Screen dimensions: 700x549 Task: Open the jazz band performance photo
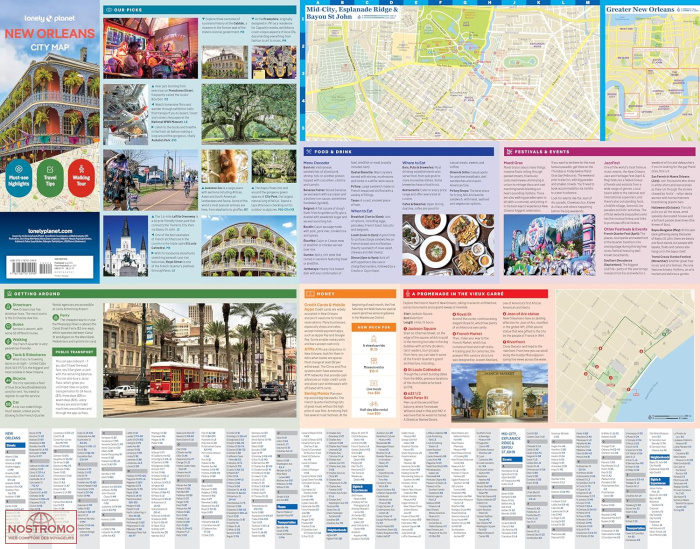[x=150, y=48]
